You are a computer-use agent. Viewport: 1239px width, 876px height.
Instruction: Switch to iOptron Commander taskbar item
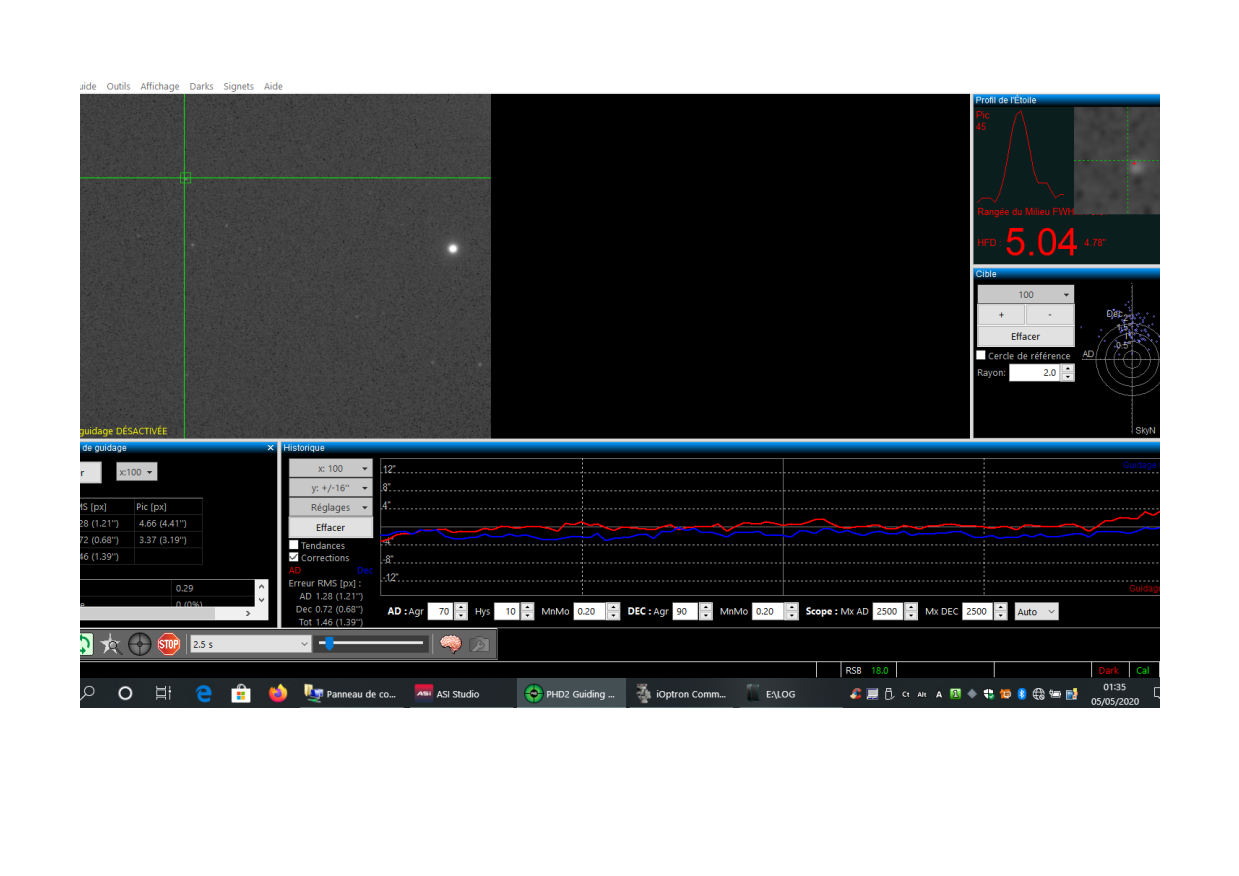[682, 694]
